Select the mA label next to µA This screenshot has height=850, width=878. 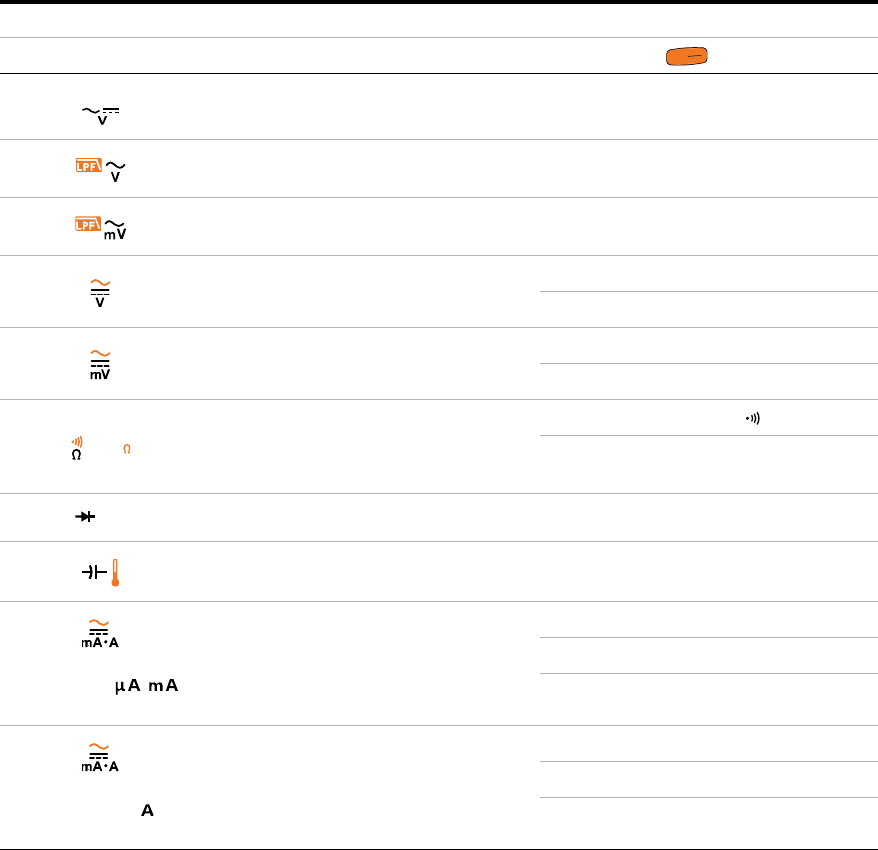163,685
